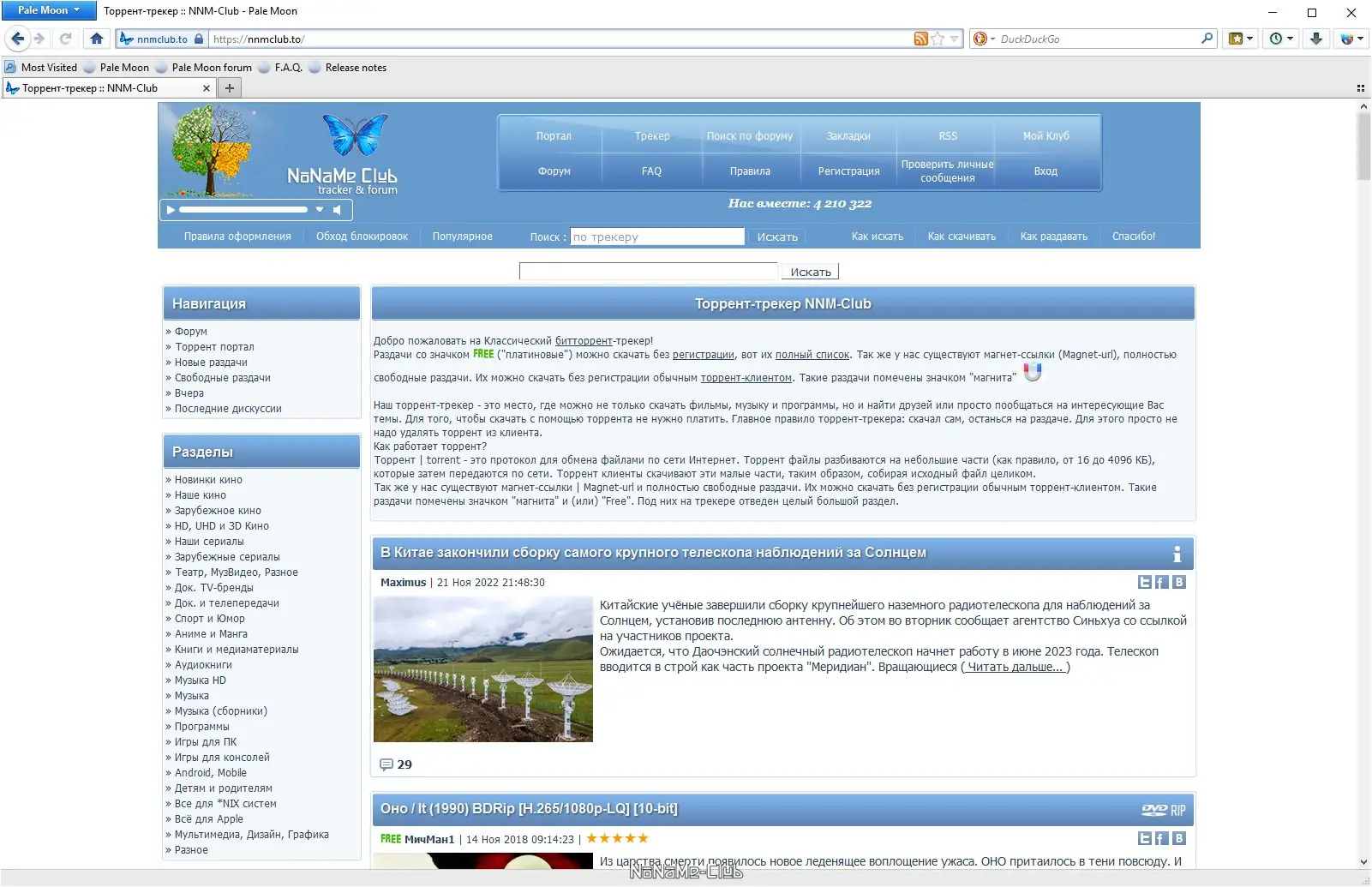Focus the 'по трекеру' search field

coord(657,237)
